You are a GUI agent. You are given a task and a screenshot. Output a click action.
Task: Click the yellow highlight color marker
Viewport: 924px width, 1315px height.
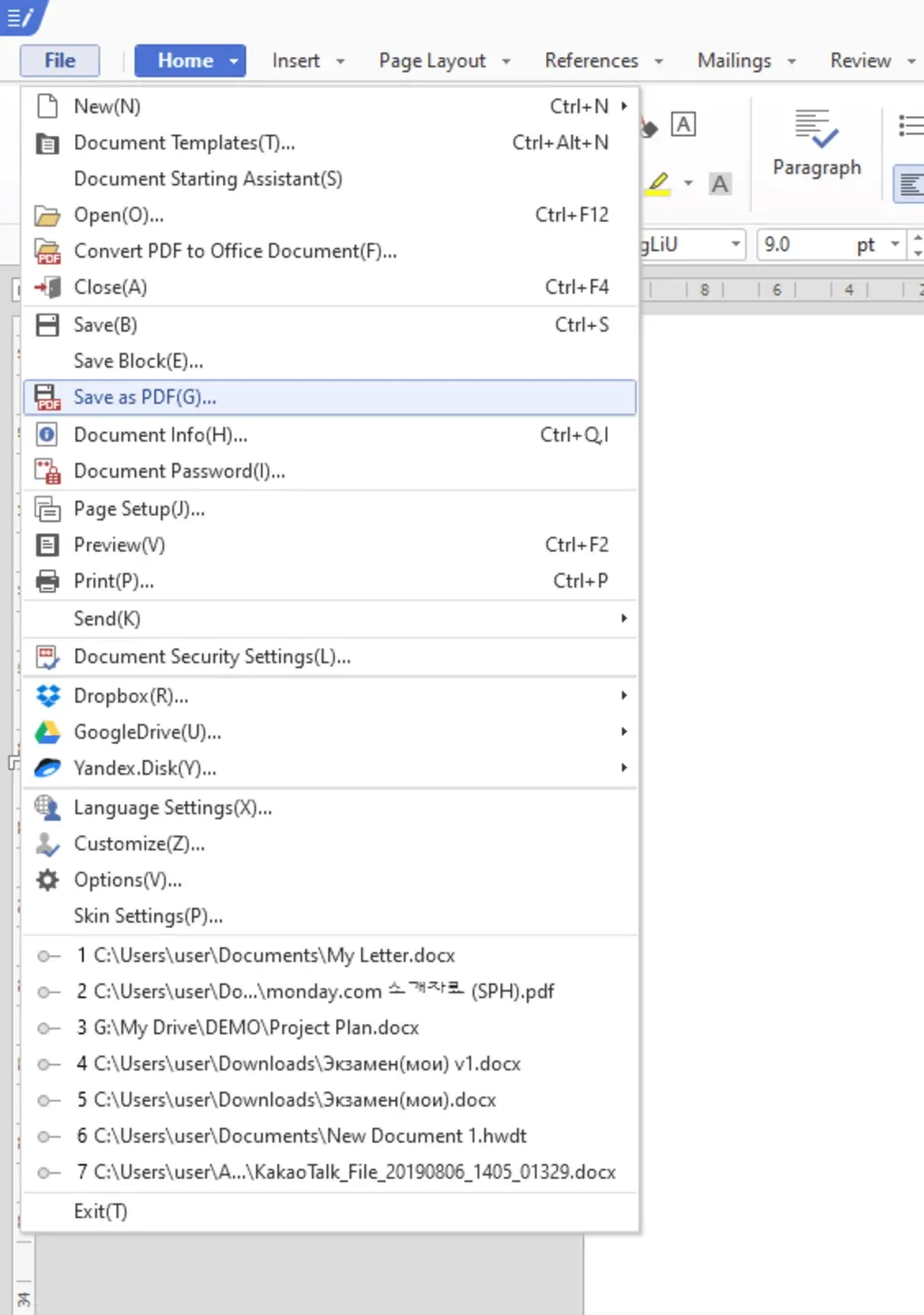click(x=659, y=183)
